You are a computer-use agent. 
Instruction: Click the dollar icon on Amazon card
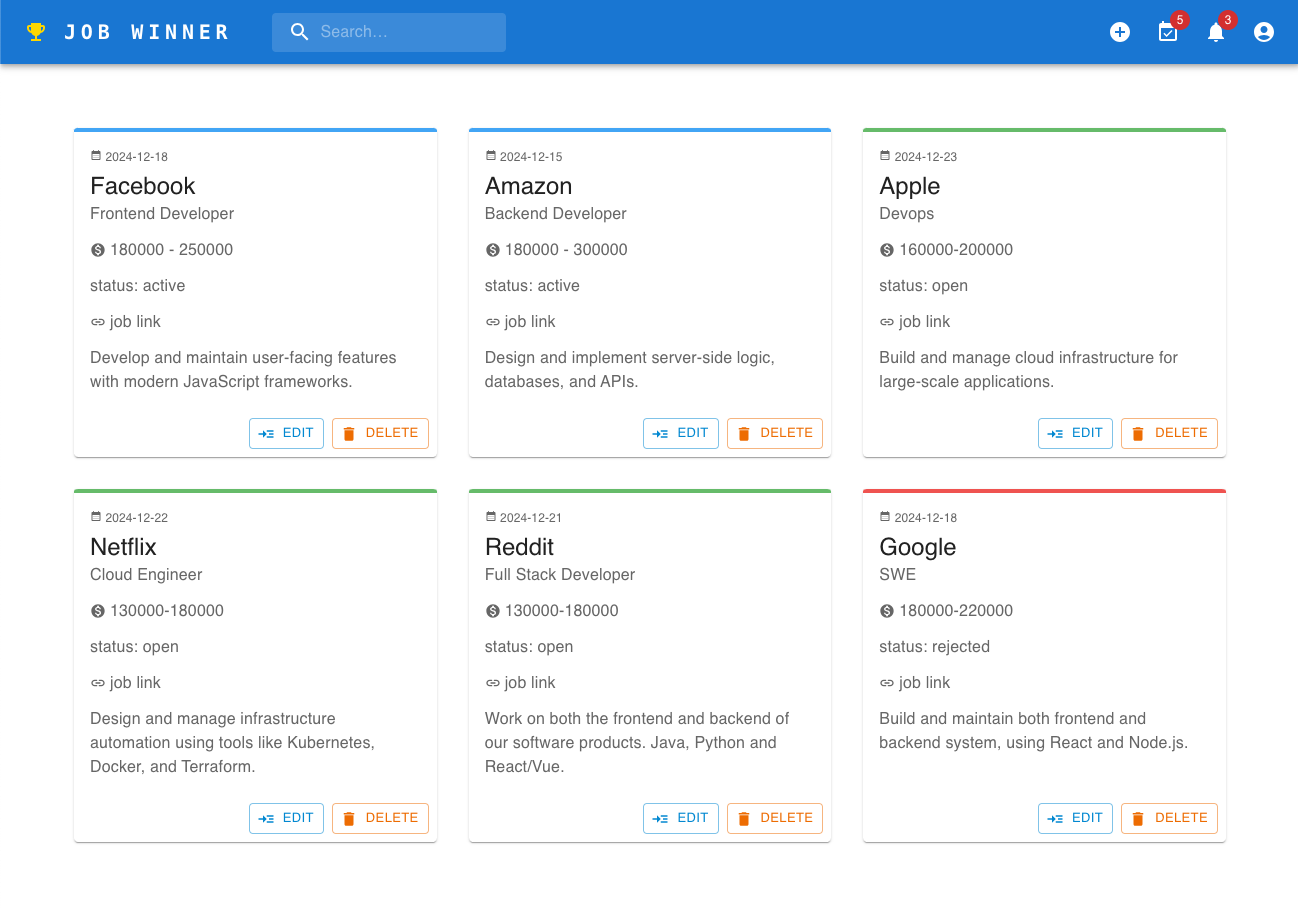click(493, 250)
